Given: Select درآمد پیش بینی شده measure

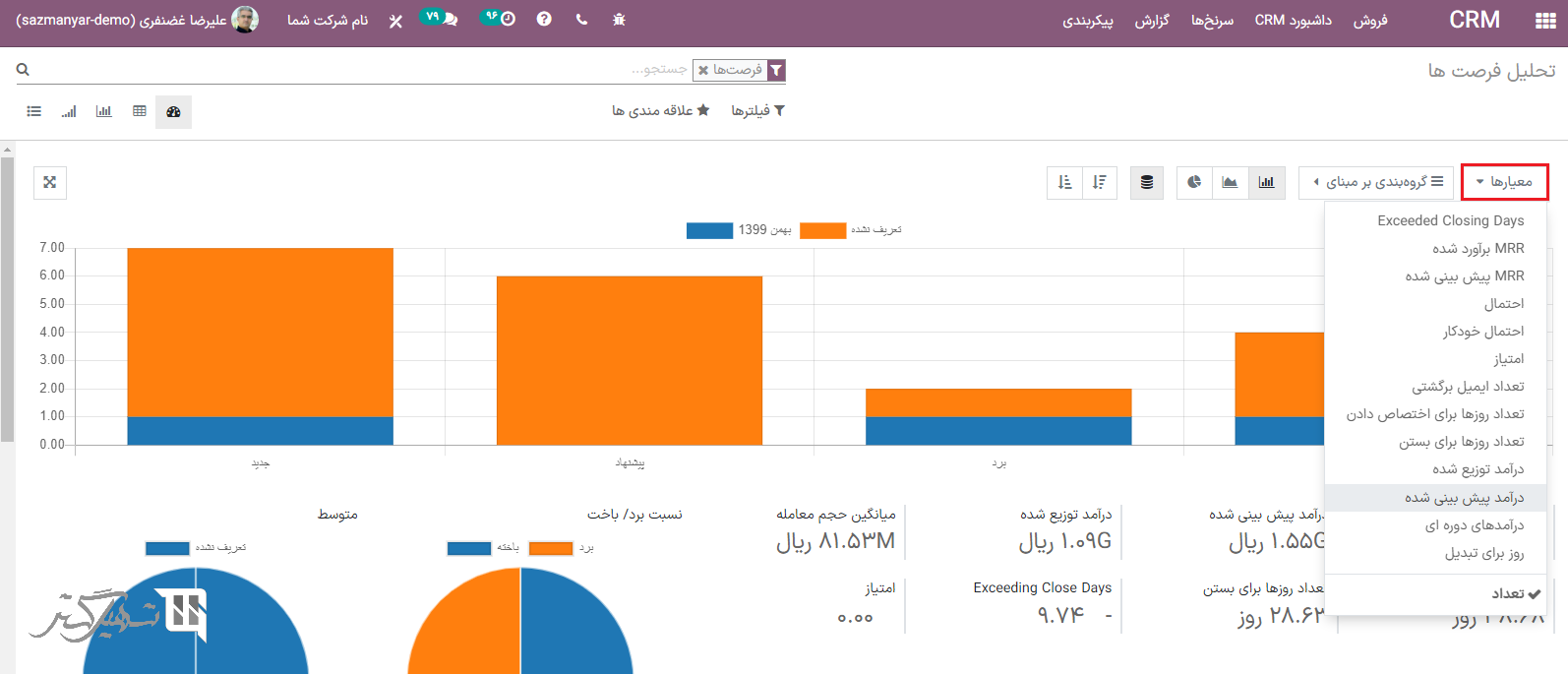Looking at the screenshot, I should [x=1436, y=497].
